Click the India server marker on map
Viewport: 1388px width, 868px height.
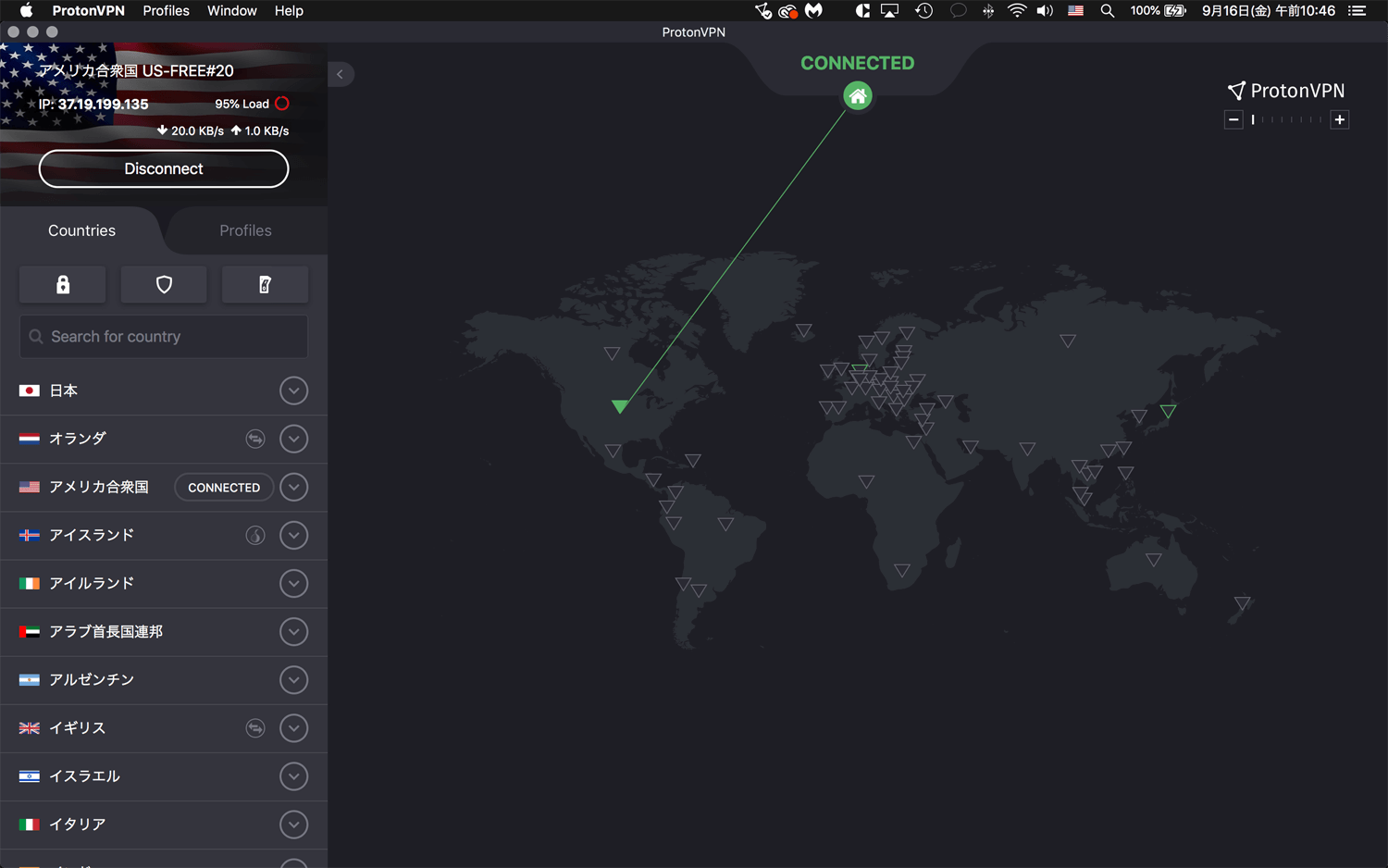point(1027,449)
